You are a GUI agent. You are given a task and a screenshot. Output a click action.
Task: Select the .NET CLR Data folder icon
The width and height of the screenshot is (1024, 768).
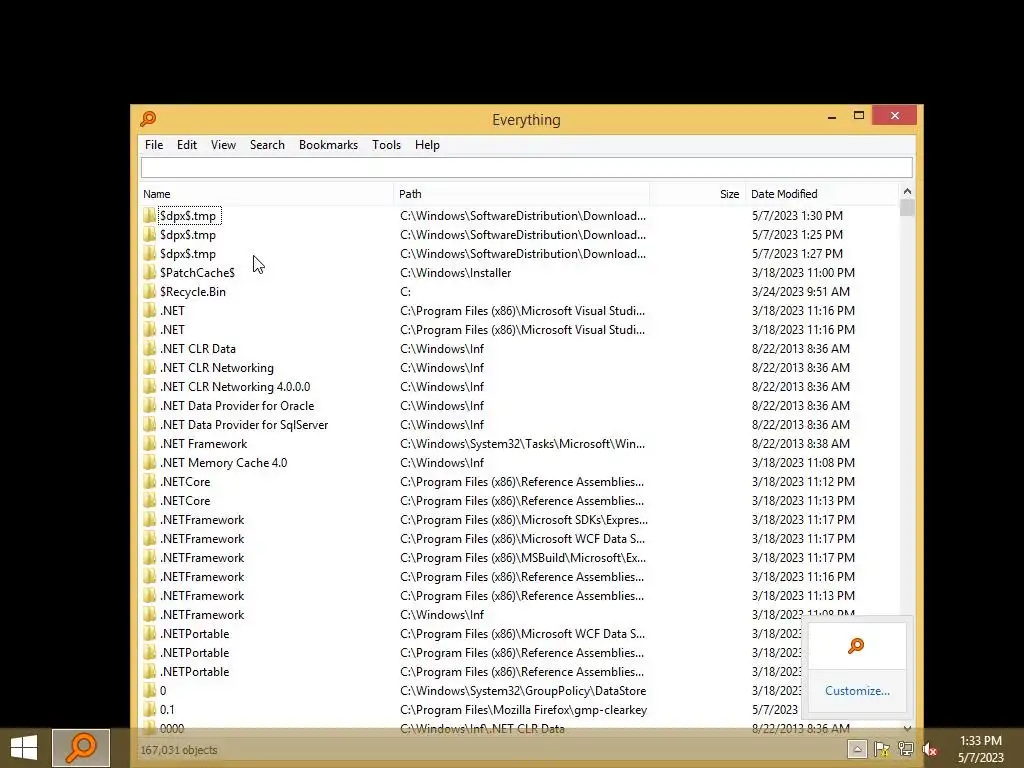[x=150, y=348]
